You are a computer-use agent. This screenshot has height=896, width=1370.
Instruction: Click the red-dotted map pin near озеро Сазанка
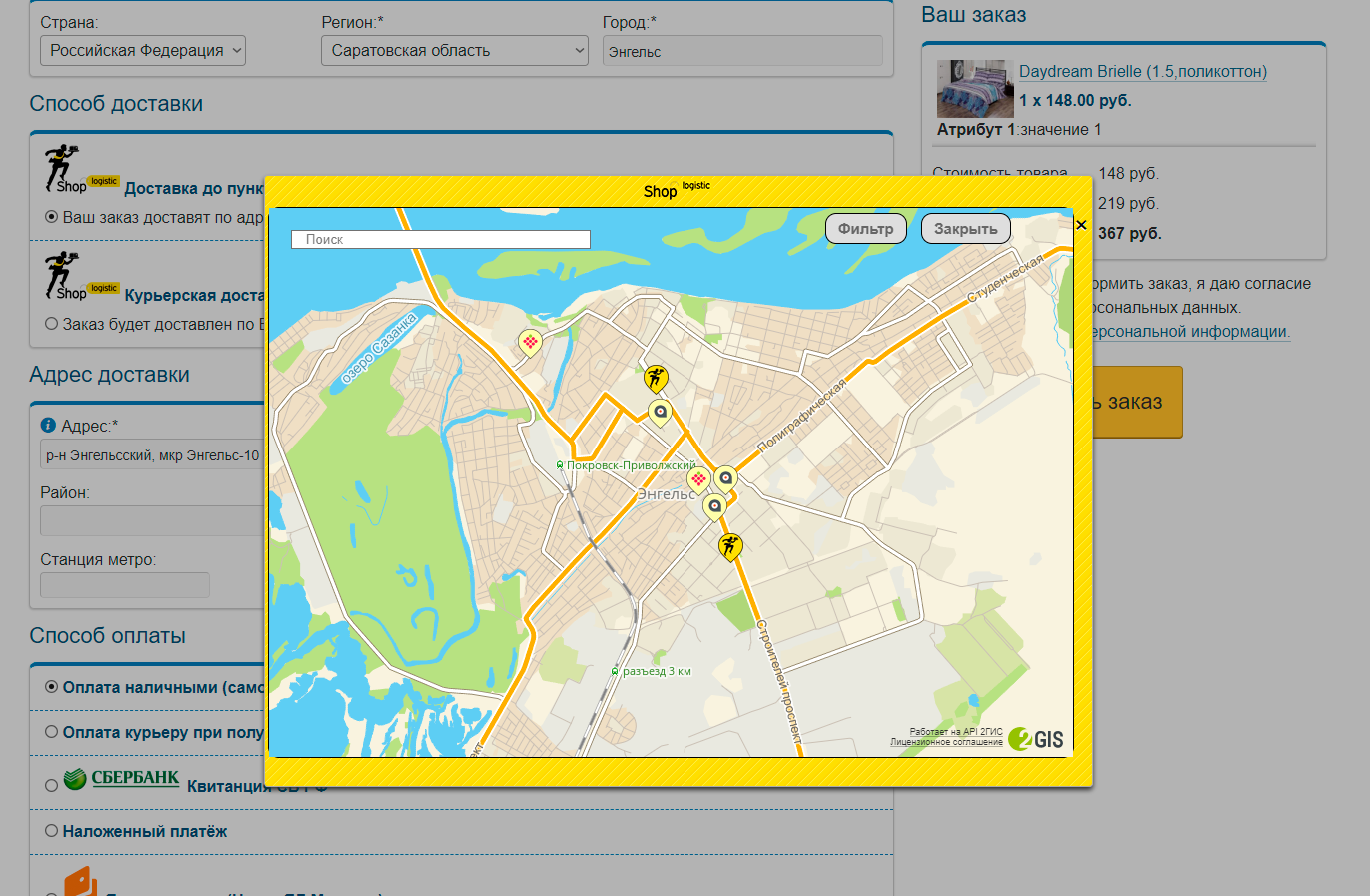pyautogui.click(x=530, y=344)
